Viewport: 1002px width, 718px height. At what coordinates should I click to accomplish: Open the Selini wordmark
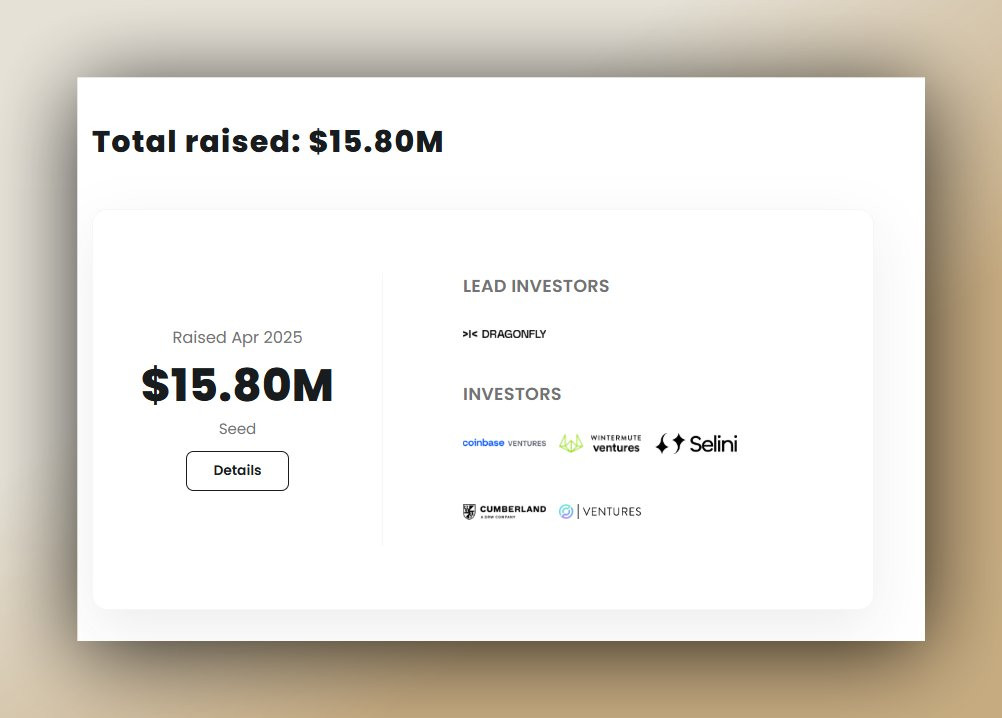713,443
